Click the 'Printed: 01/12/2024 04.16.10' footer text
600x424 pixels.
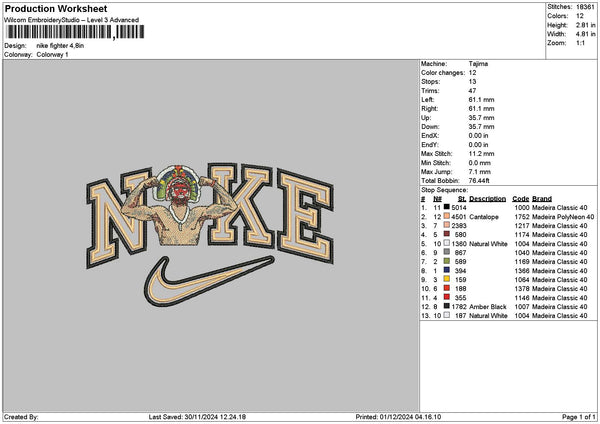[398, 417]
